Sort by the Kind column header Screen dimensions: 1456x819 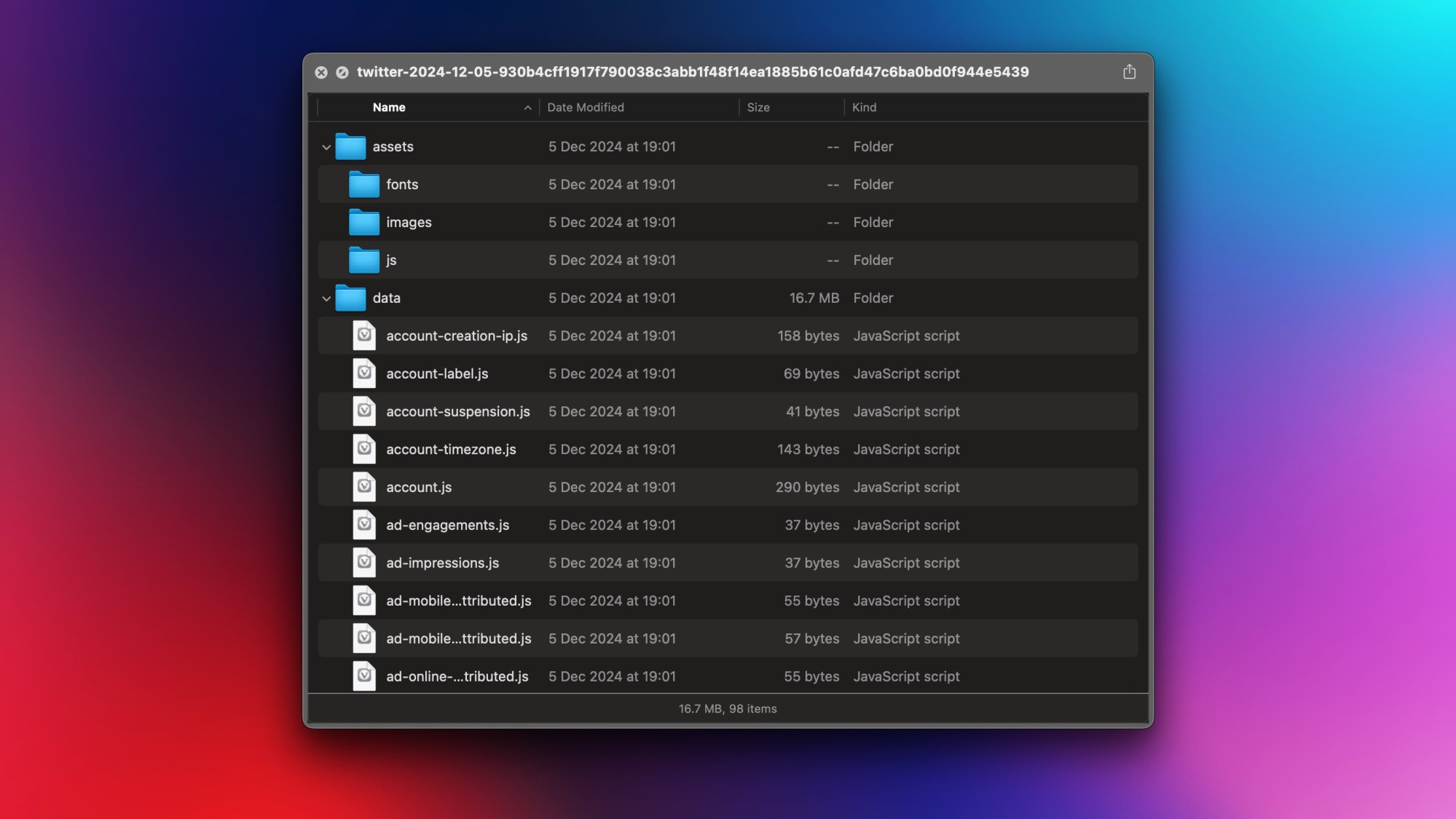864,107
